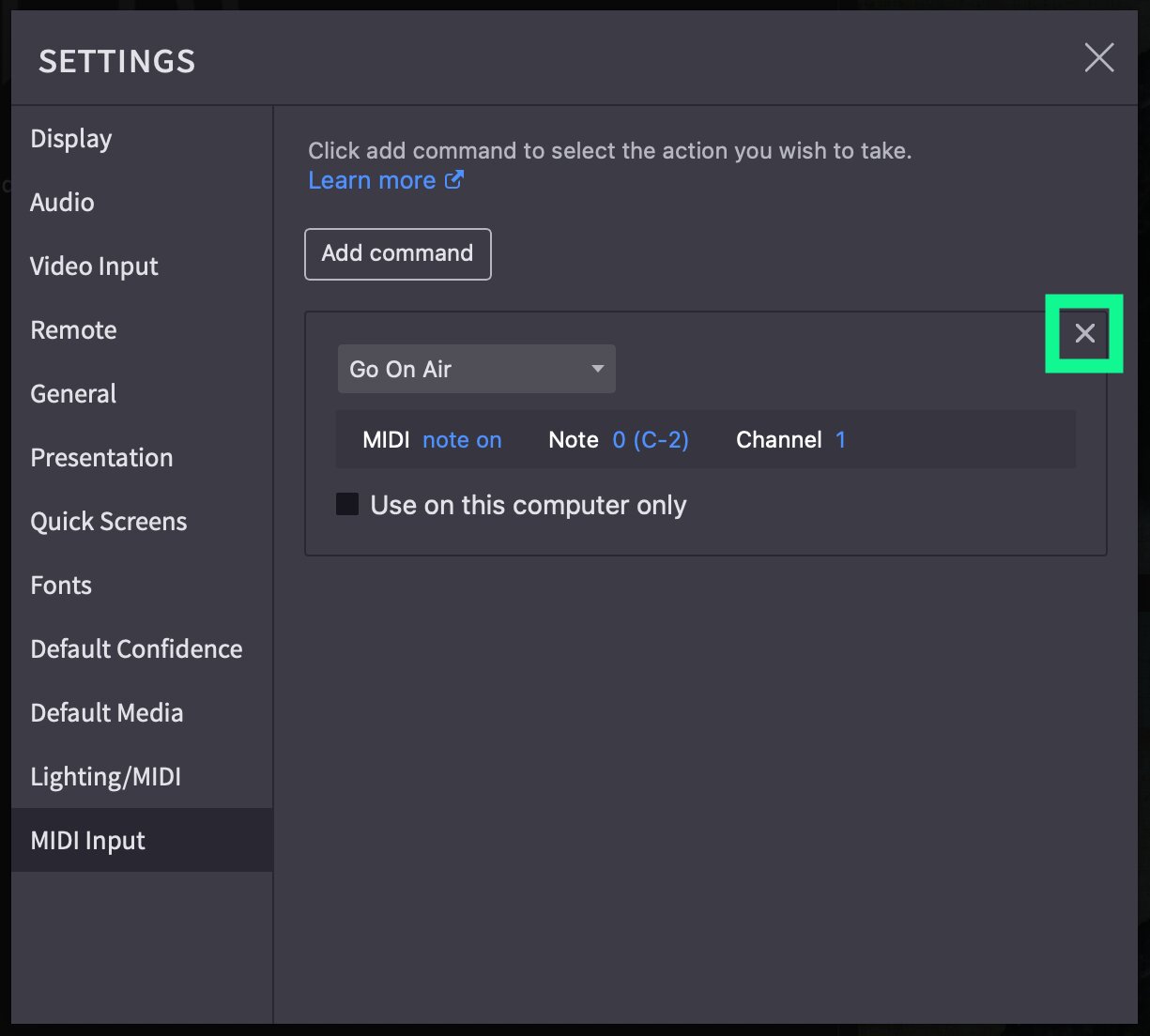Edit the Note value 0 (C-2)

point(651,440)
